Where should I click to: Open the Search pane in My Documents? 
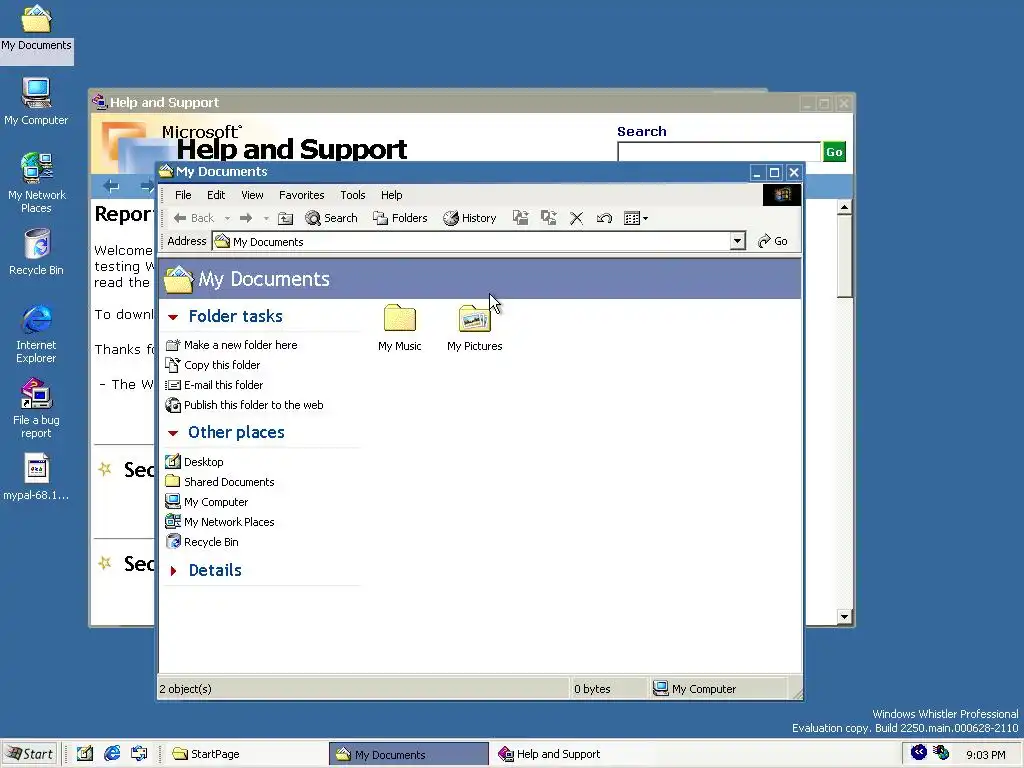click(332, 218)
